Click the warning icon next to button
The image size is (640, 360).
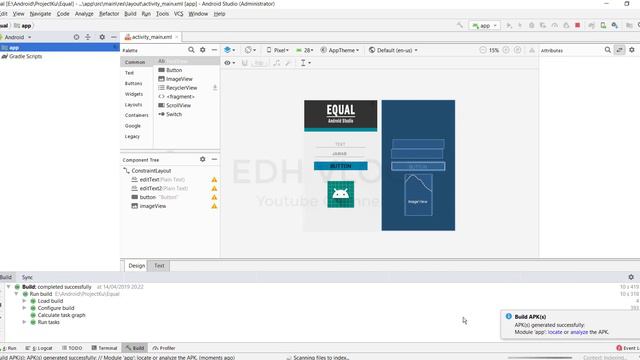[x=214, y=197]
